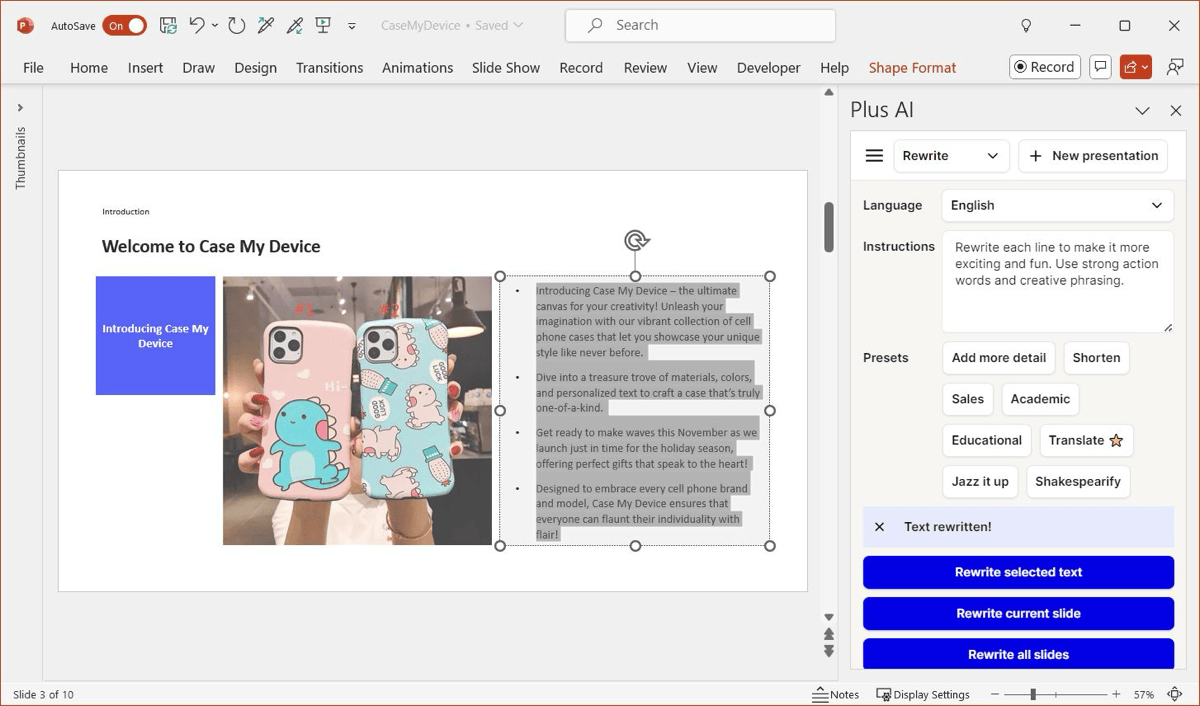Choose the Translate preset
Viewport: 1200px width, 706px height.
coord(1086,440)
